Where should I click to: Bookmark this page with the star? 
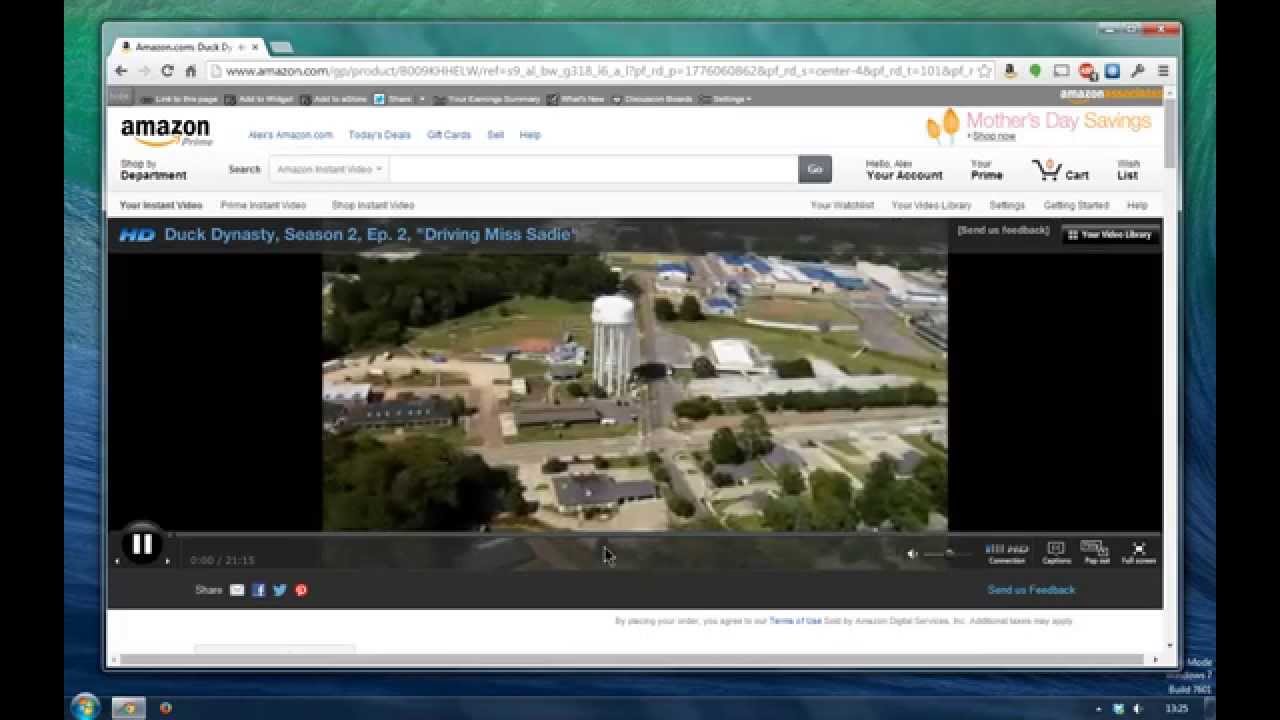[x=984, y=71]
